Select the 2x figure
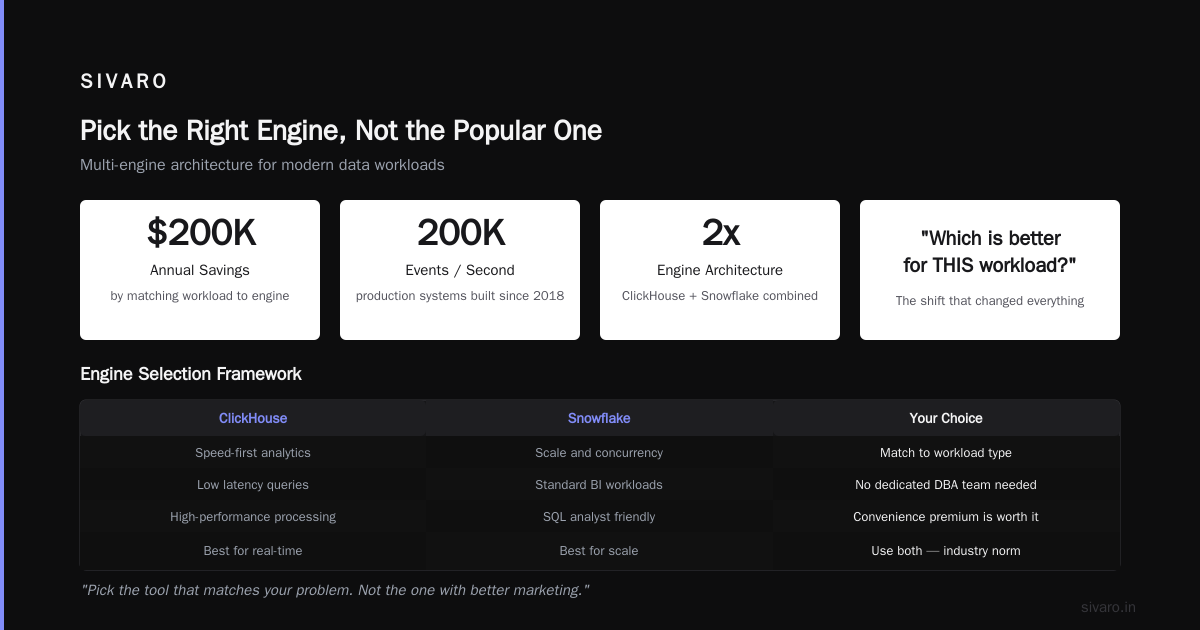 pos(720,232)
